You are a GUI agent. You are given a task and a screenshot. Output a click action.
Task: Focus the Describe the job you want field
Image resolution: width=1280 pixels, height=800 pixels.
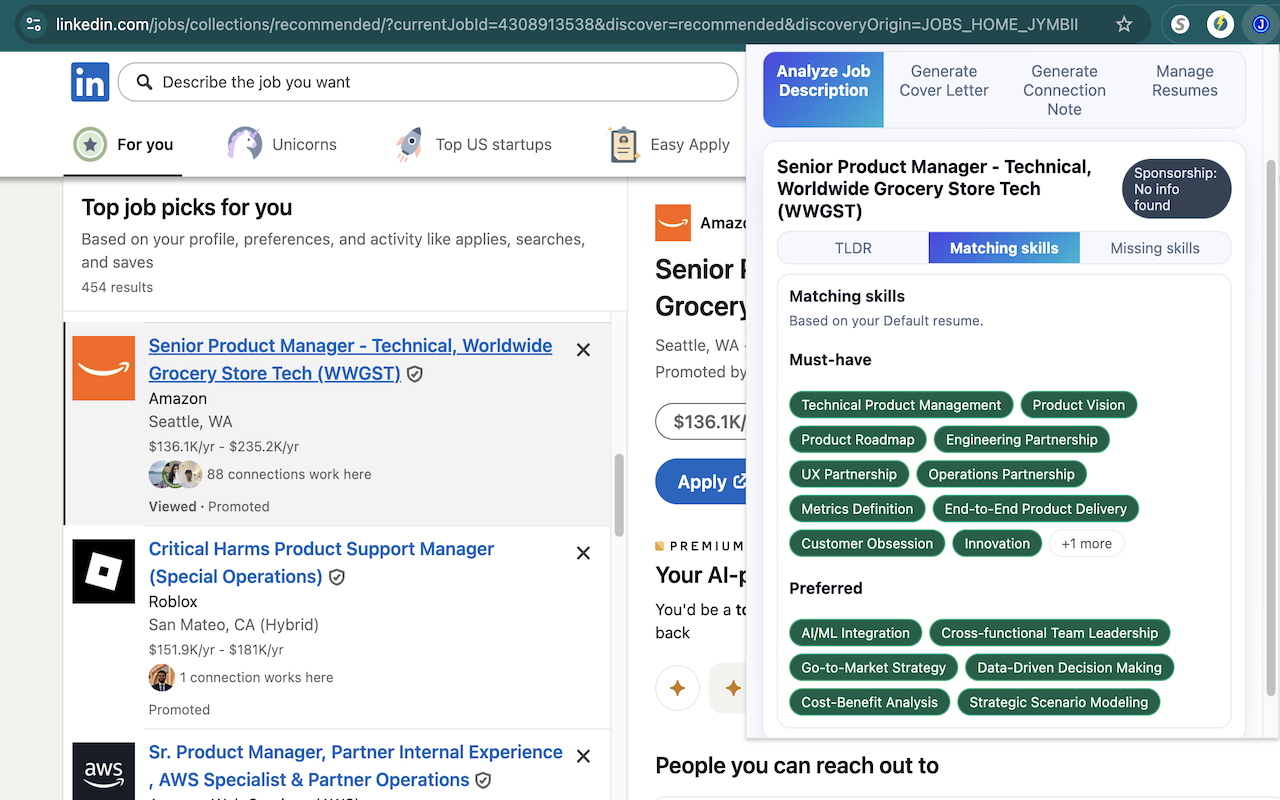click(x=428, y=82)
